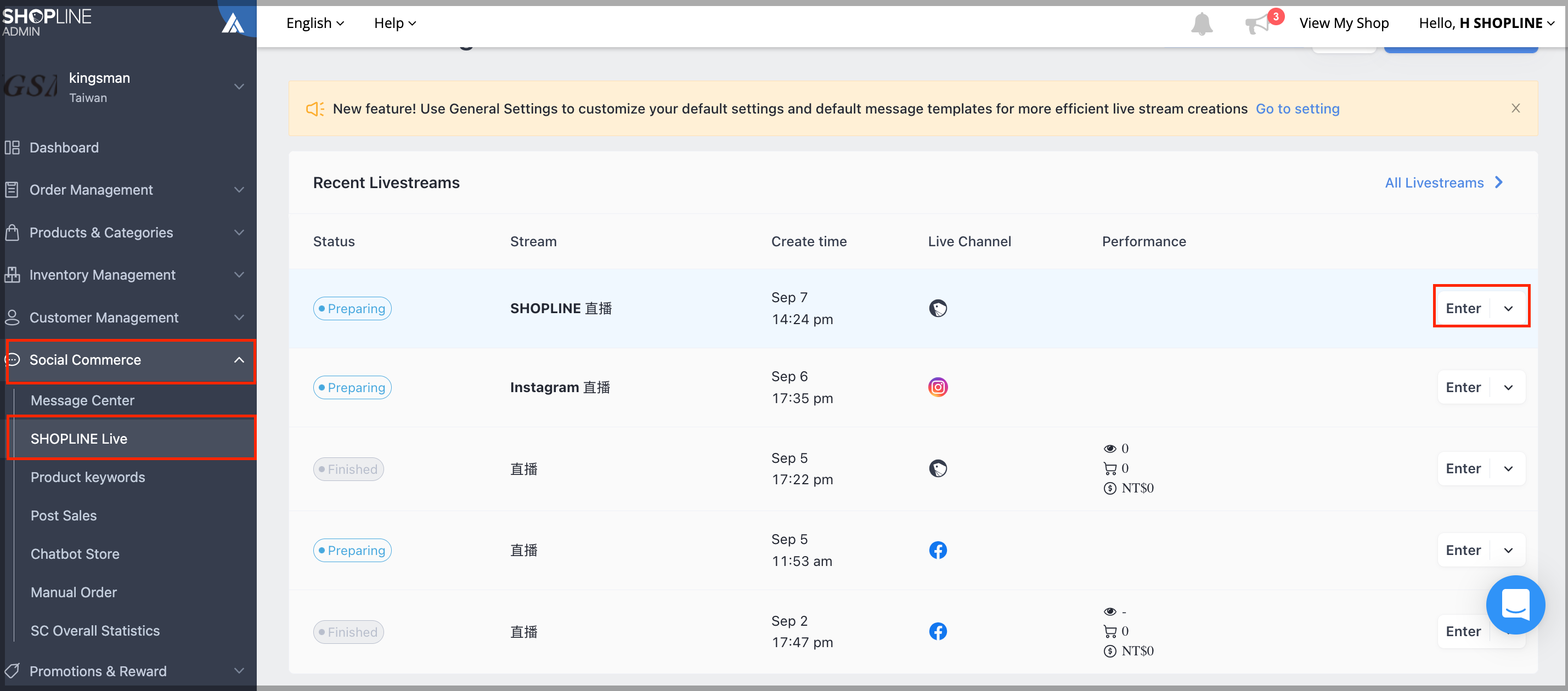Click the Preparing badge for Sep 5 11:53
The width and height of the screenshot is (1568, 691).
[x=352, y=551]
